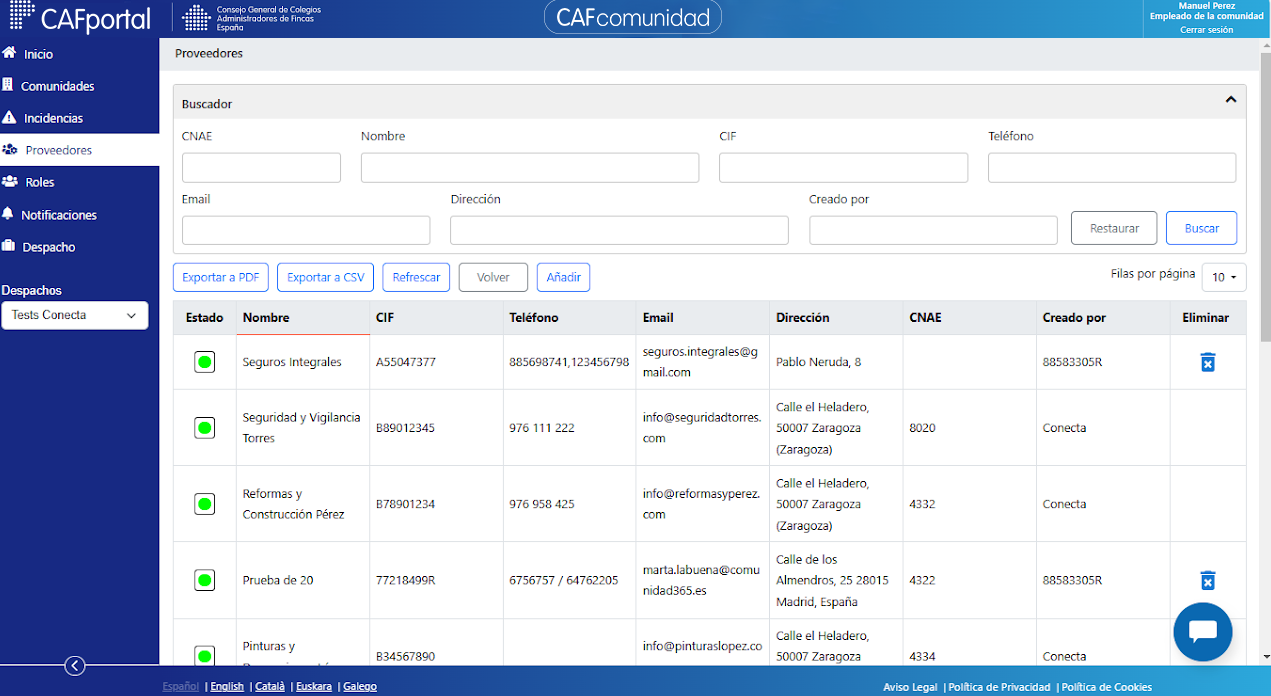Collapse the sidebar with the arrow circle icon
This screenshot has width=1271, height=696.
[x=75, y=666]
